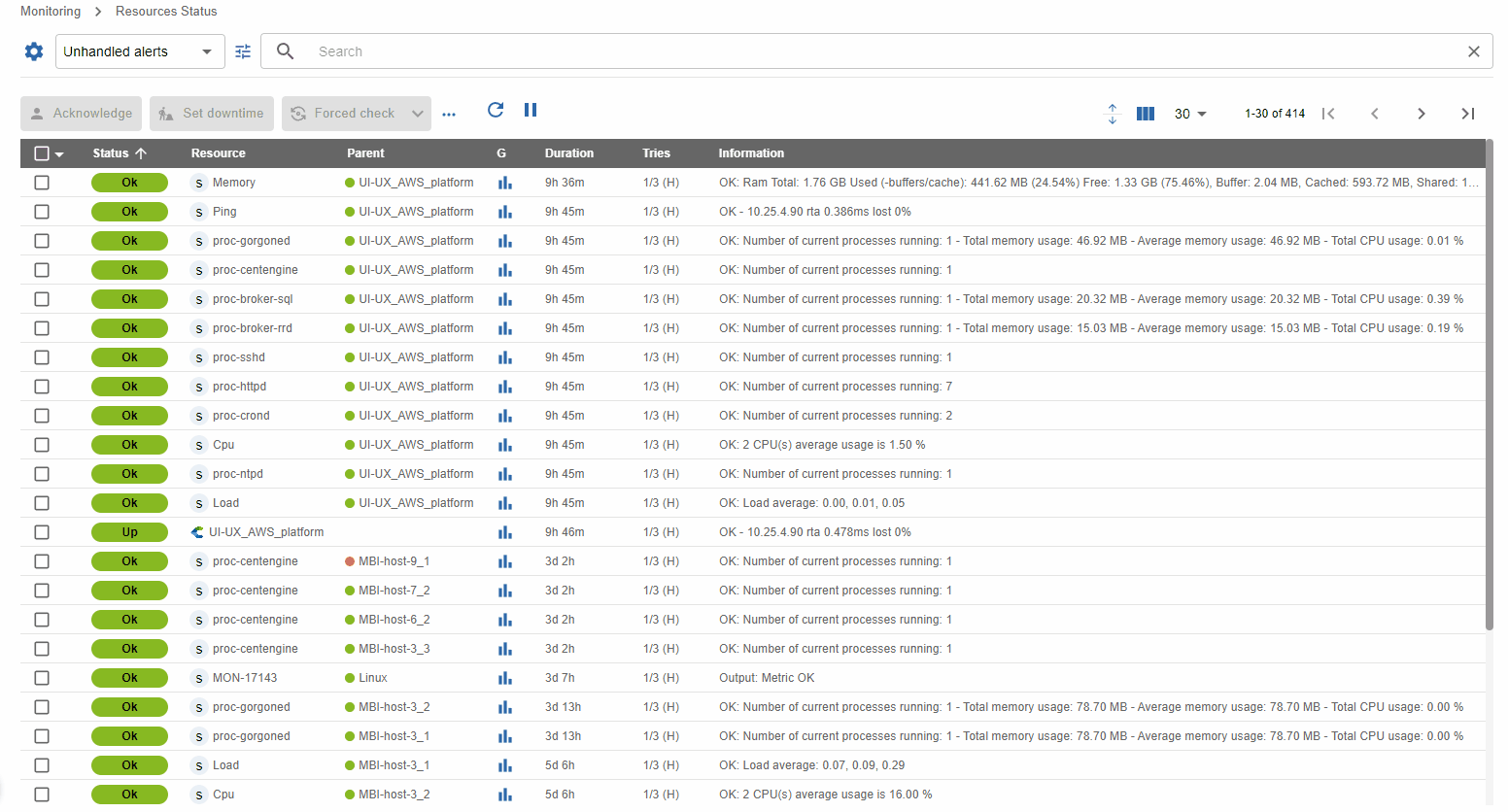This screenshot has width=1508, height=812.
Task: Open graph icon for host UI-UX_AWS_platform row
Action: coord(505,532)
